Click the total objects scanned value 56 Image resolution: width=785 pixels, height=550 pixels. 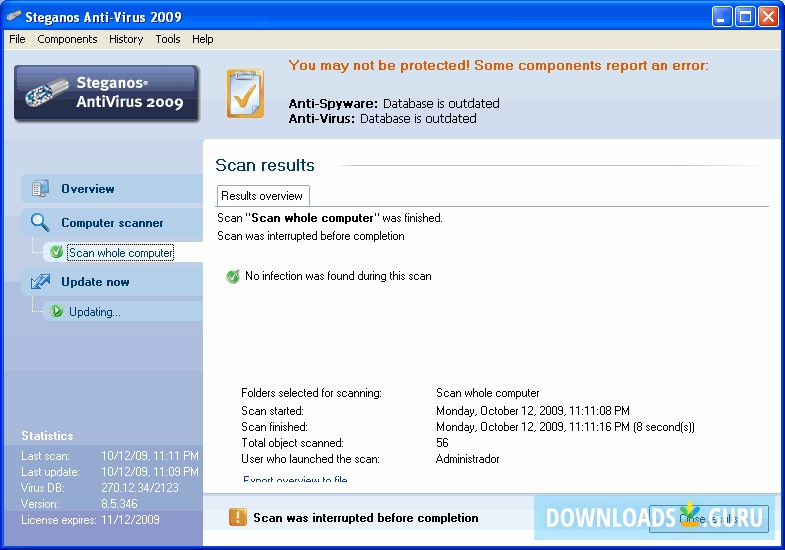[x=442, y=443]
